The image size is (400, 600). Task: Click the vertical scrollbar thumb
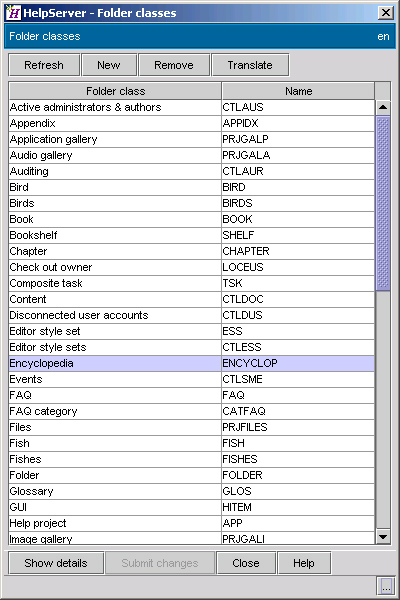383,203
